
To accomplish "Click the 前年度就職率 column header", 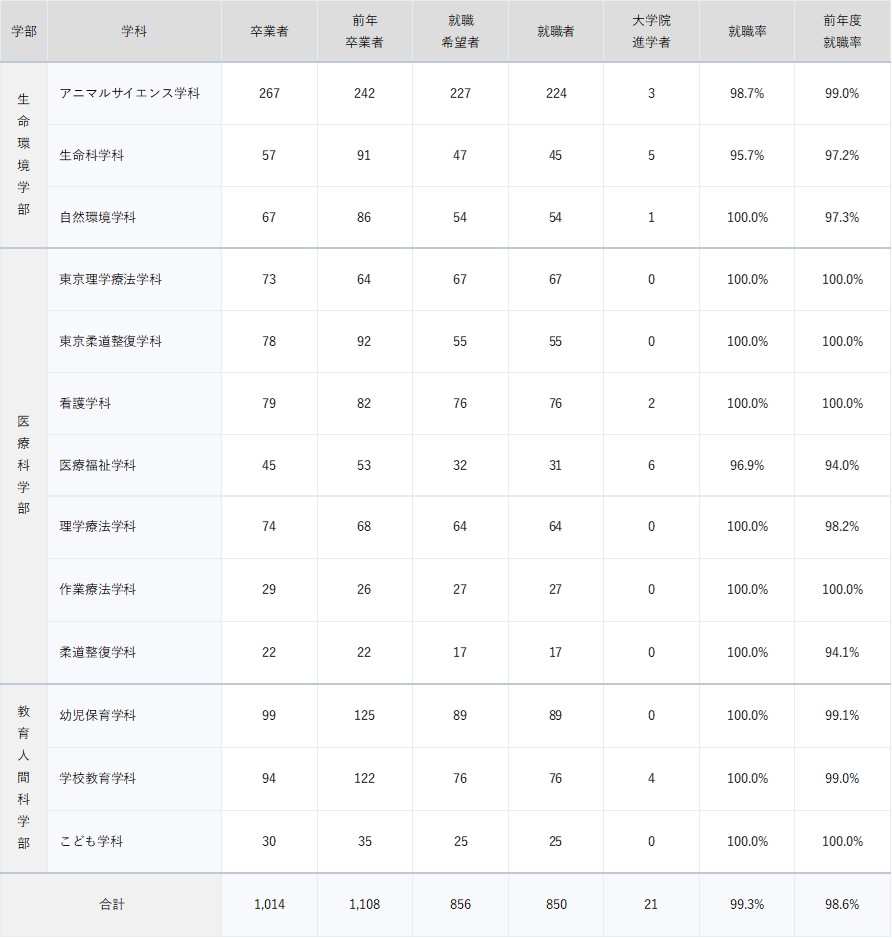I will pyautogui.click(x=842, y=31).
